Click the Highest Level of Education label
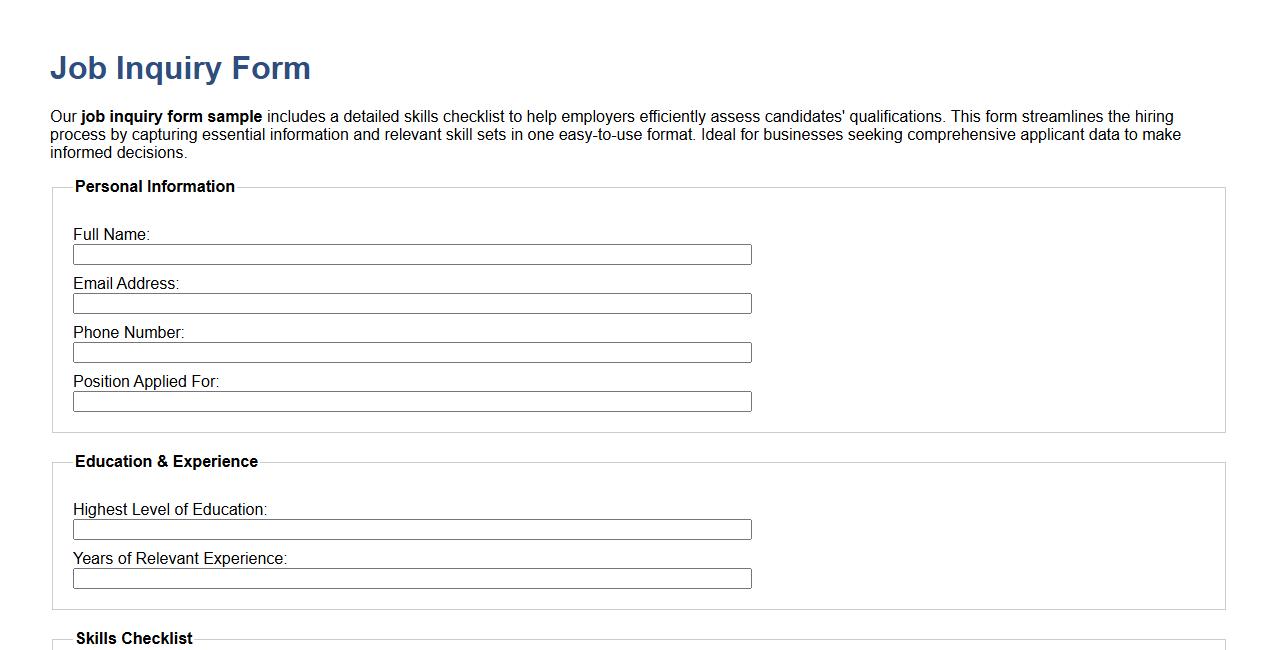Image resolution: width=1278 pixels, height=650 pixels. (x=170, y=509)
